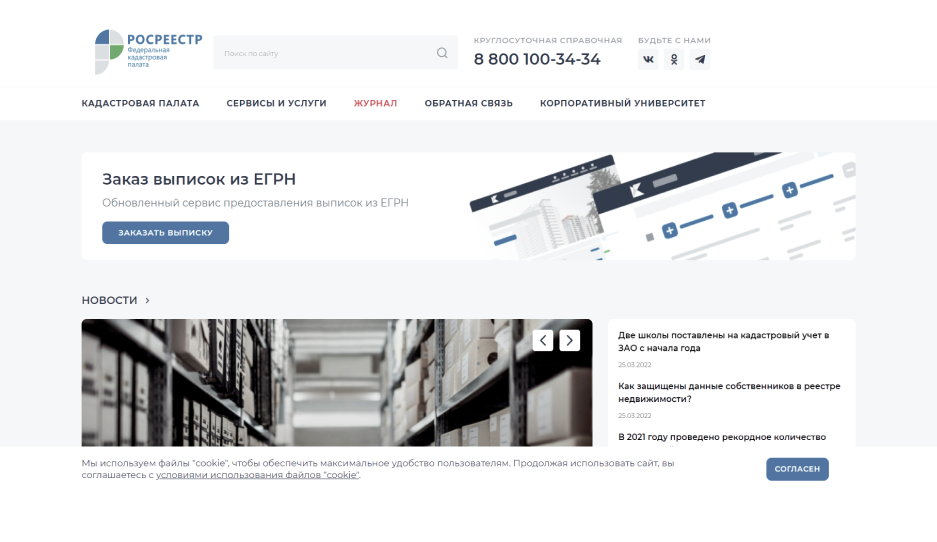Open the Обратная связь menu
This screenshot has height=542, width=937.
click(x=468, y=103)
